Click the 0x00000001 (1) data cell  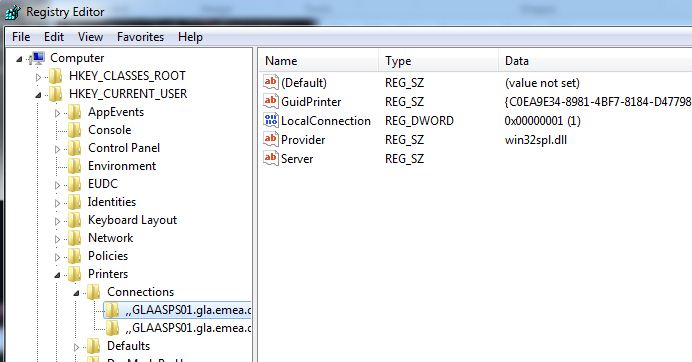[542, 121]
